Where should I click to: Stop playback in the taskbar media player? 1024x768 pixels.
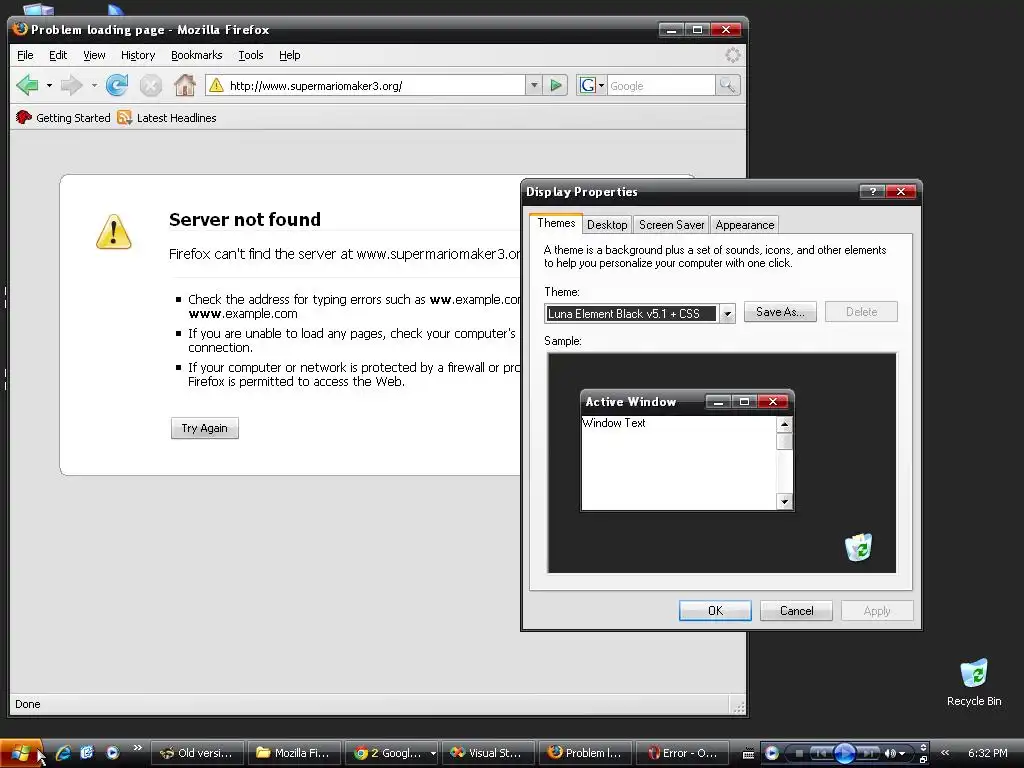click(x=798, y=753)
